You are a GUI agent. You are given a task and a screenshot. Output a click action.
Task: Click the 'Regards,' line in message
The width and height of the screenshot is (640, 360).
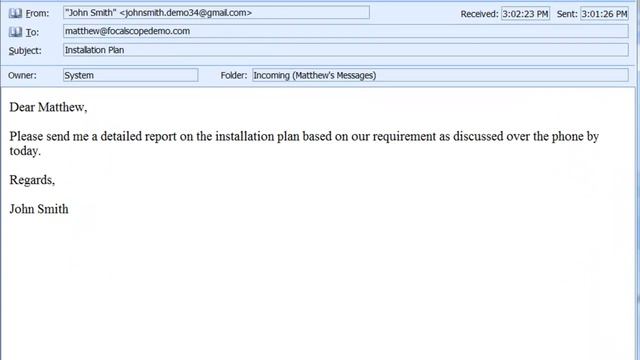coord(32,180)
